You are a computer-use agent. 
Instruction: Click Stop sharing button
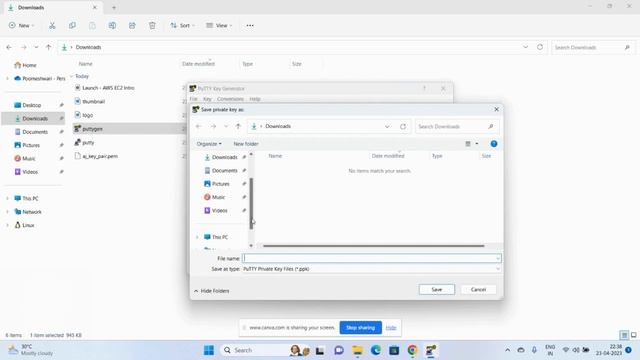click(360, 327)
